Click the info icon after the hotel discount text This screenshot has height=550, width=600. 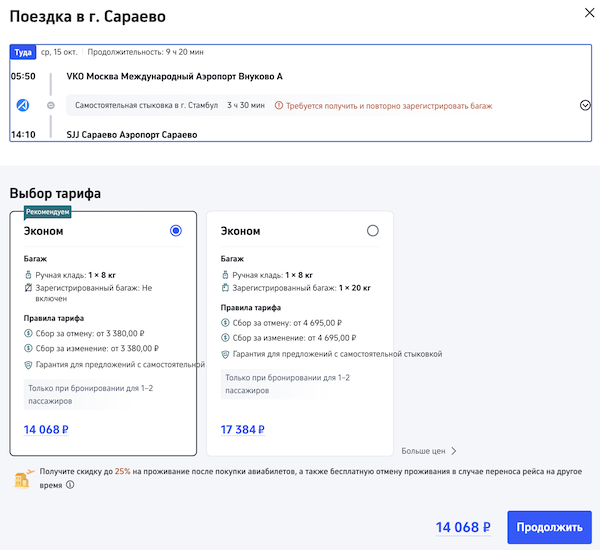pyautogui.click(x=70, y=486)
